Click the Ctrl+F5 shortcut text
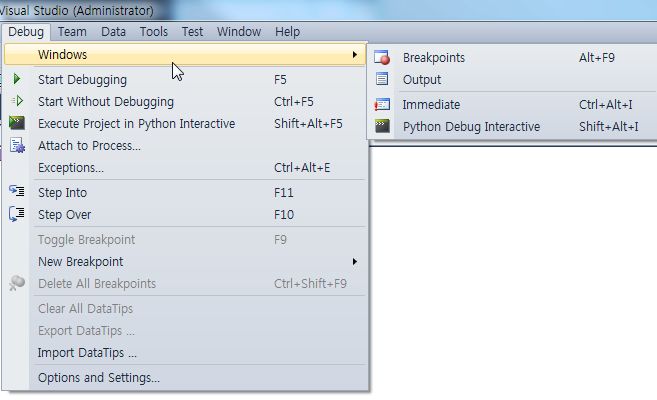Screen dimensions: 657x400 click(x=294, y=102)
